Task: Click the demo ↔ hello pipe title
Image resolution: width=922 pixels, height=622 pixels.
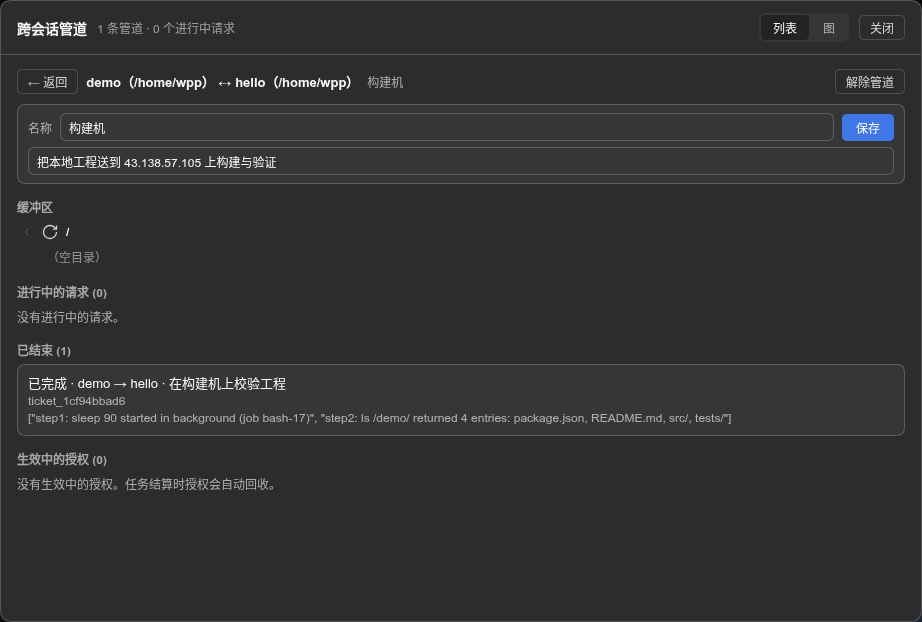Action: point(219,82)
